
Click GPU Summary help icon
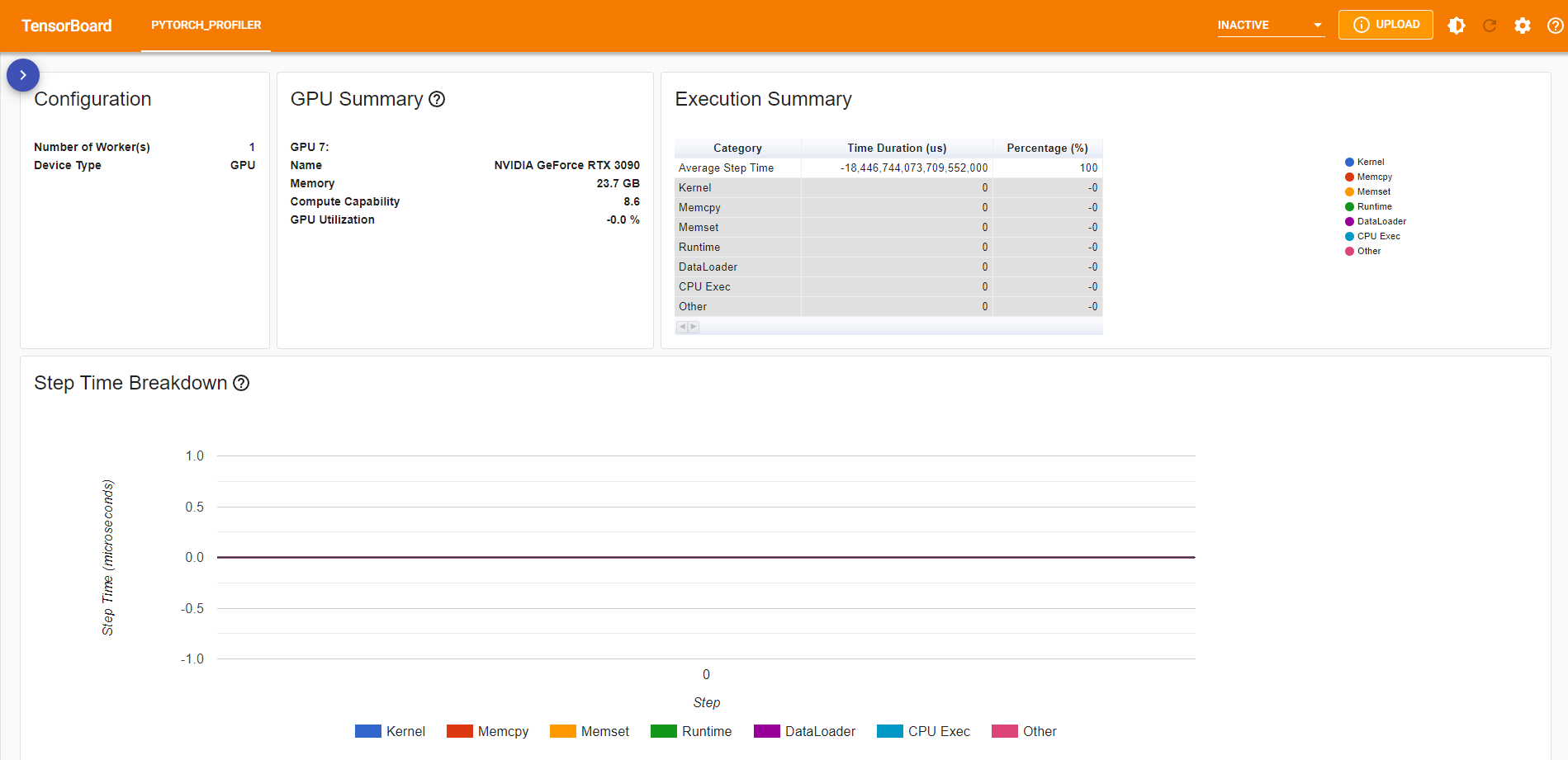[437, 99]
